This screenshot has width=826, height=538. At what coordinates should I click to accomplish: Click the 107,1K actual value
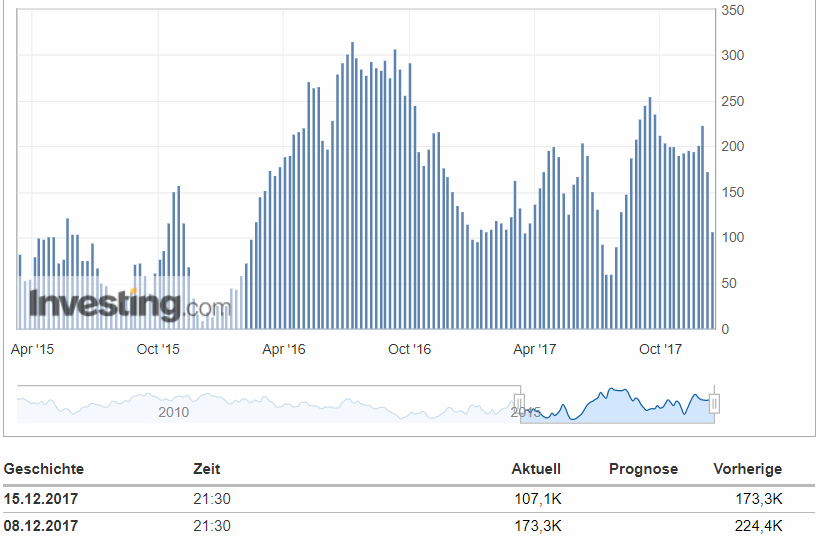[x=538, y=498]
